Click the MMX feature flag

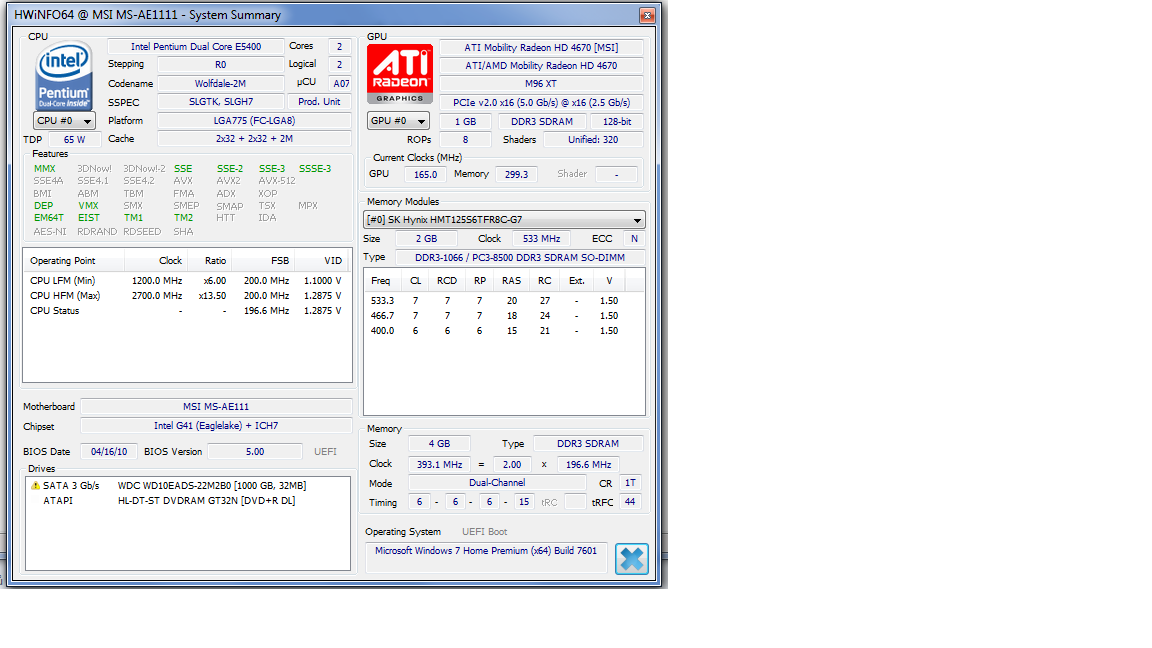(45, 169)
